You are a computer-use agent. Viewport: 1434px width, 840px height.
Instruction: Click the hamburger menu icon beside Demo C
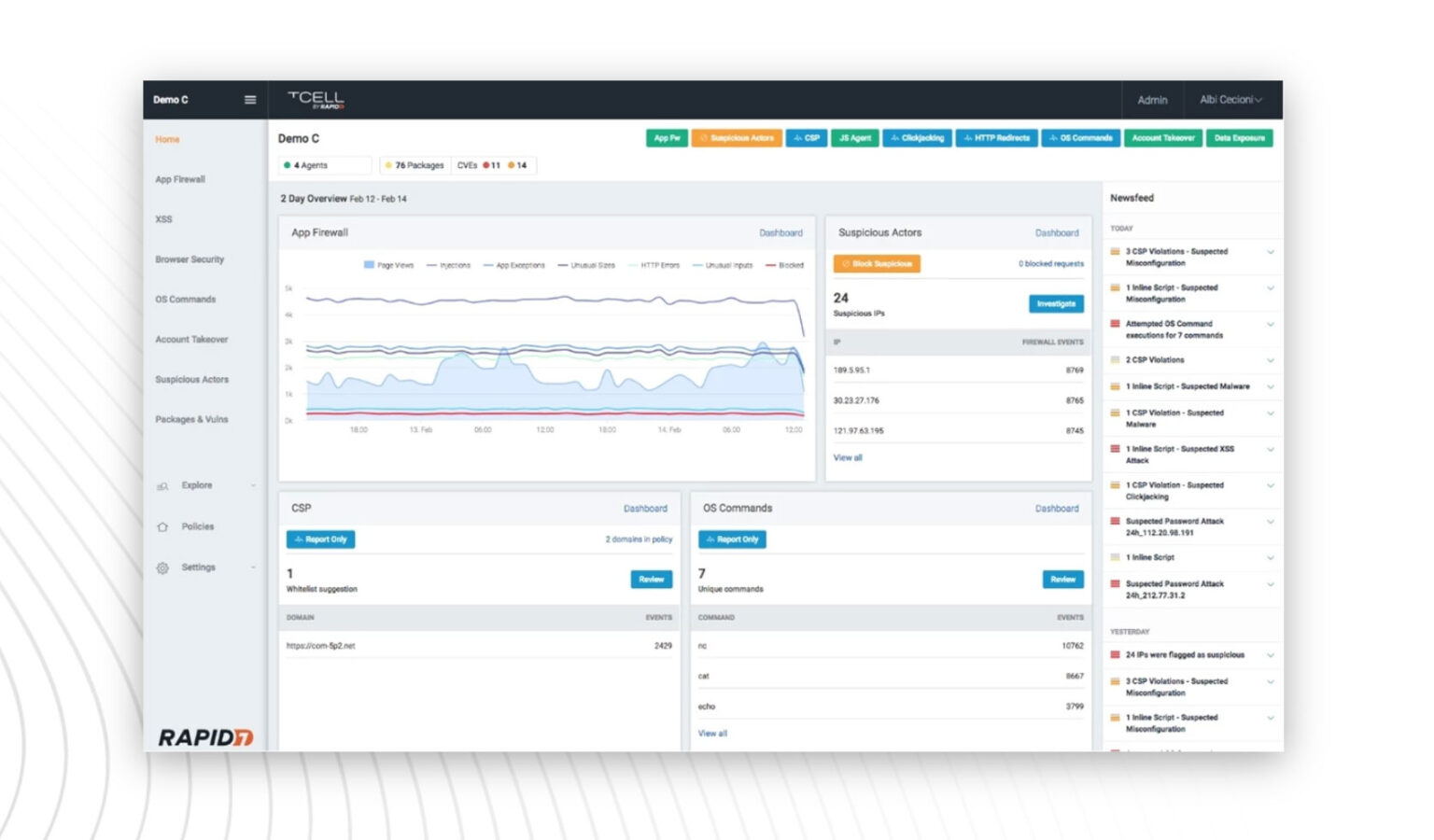(x=250, y=100)
